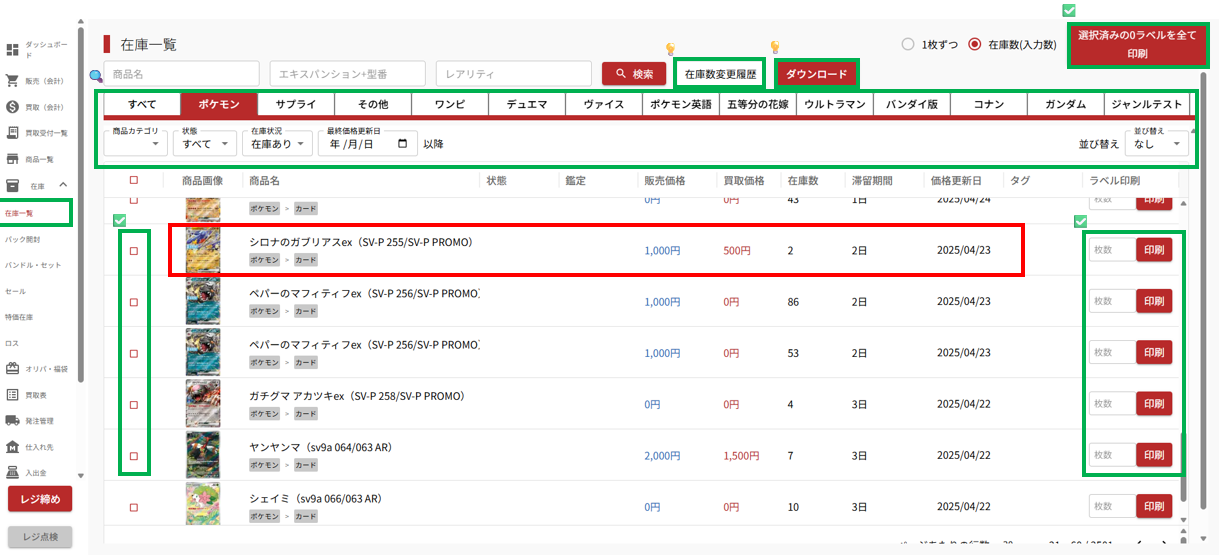Click the cart icon for 販売（会計）
Screen dimensions: 1219x556
(x=12, y=81)
